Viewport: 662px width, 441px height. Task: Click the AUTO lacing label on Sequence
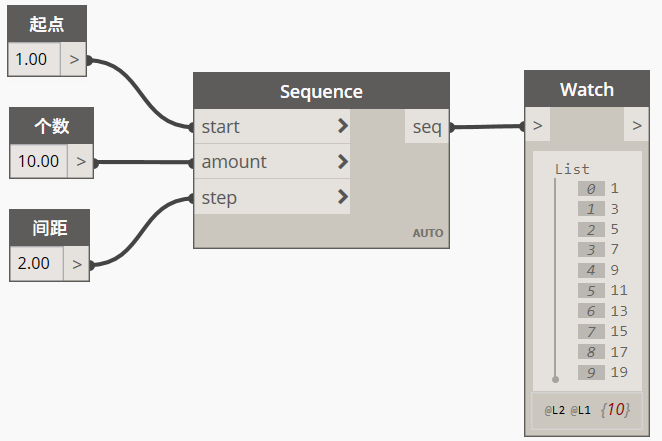click(x=428, y=233)
